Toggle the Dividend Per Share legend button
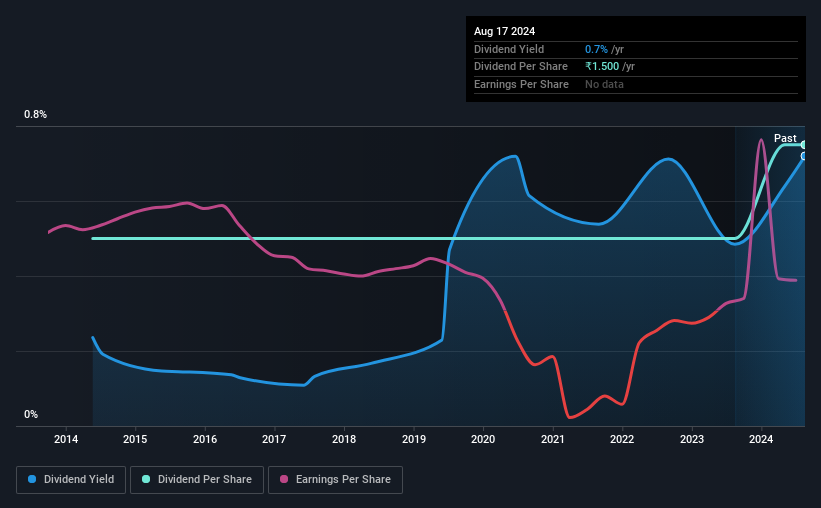 (x=197, y=480)
